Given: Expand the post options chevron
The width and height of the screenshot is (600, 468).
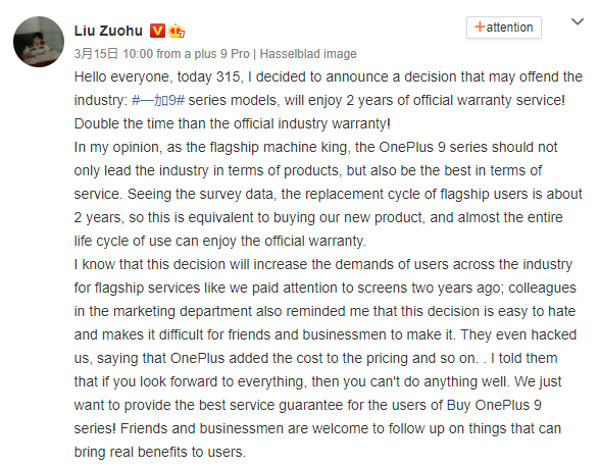Looking at the screenshot, I should coord(577,22).
